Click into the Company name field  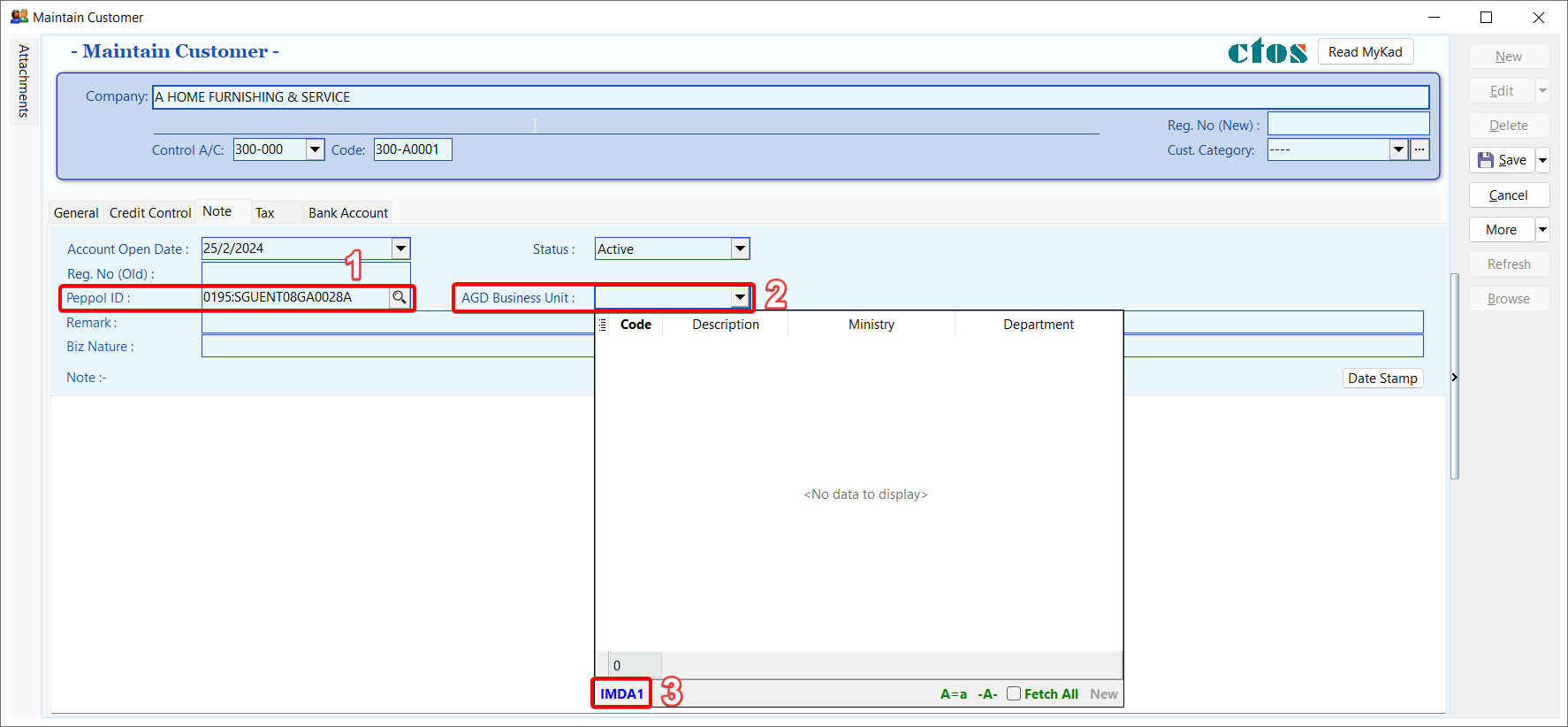[790, 97]
